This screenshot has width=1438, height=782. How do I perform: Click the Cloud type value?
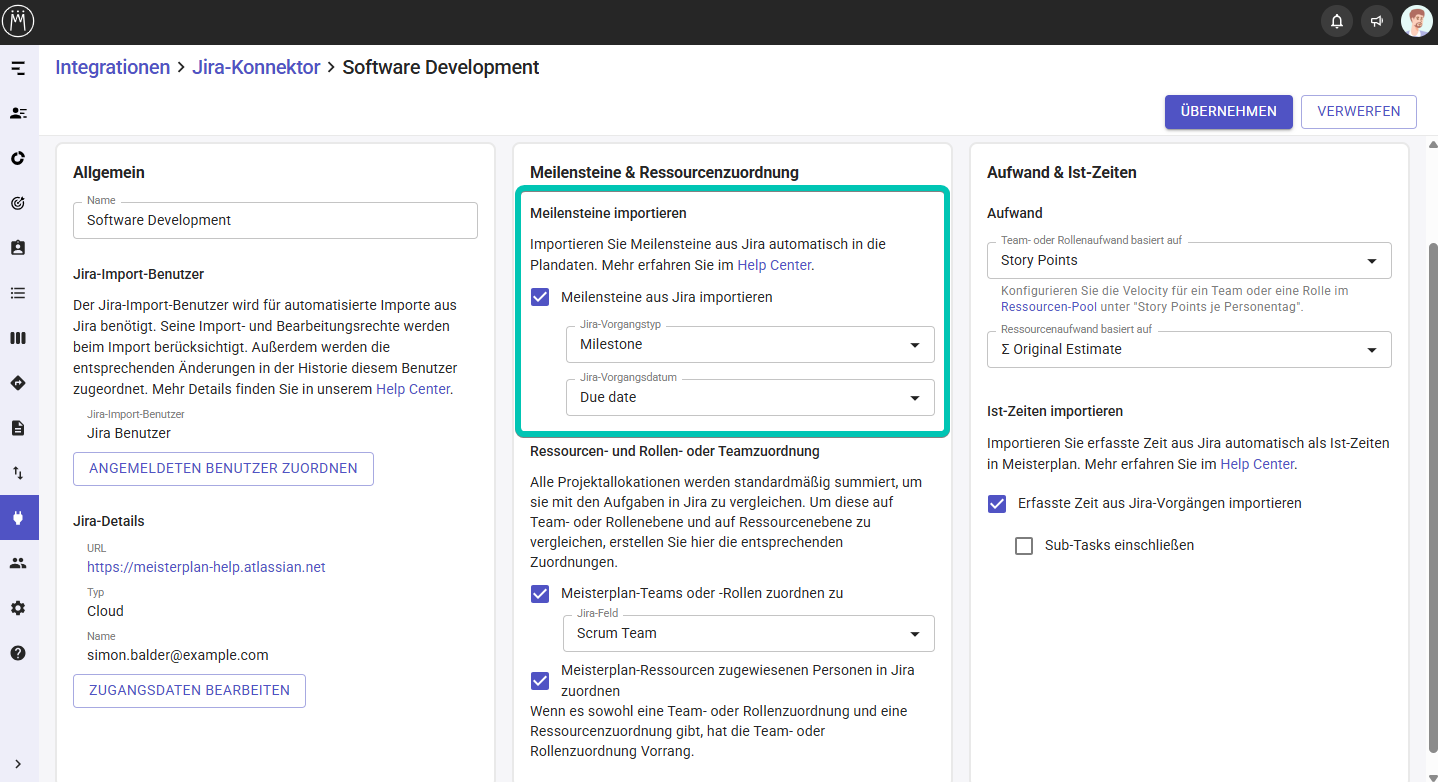[x=105, y=611]
